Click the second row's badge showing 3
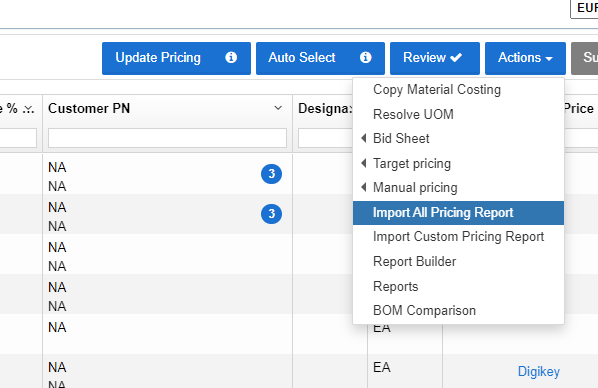The width and height of the screenshot is (598, 388). point(272,214)
